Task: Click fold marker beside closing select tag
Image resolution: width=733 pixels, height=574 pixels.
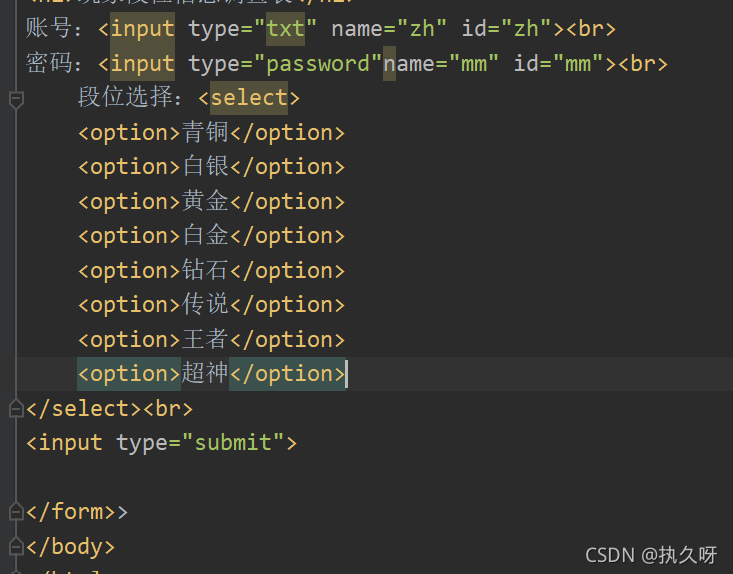Action: pyautogui.click(x=15, y=408)
